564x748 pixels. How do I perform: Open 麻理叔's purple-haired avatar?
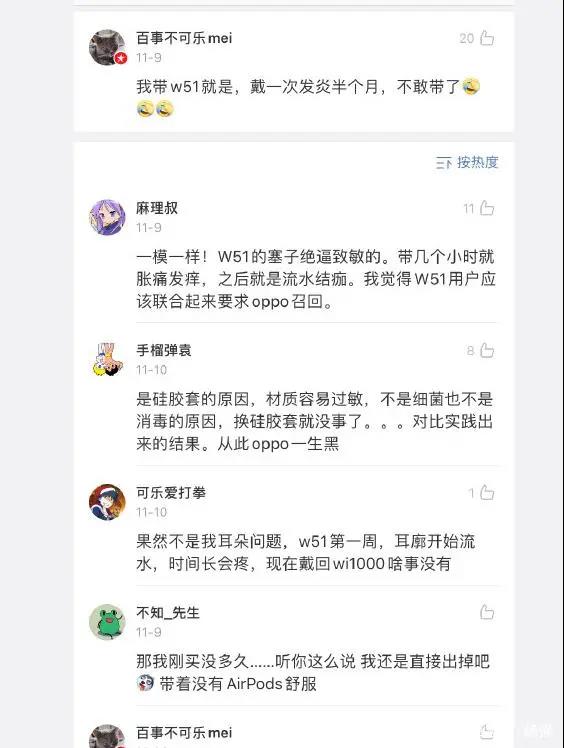click(107, 218)
